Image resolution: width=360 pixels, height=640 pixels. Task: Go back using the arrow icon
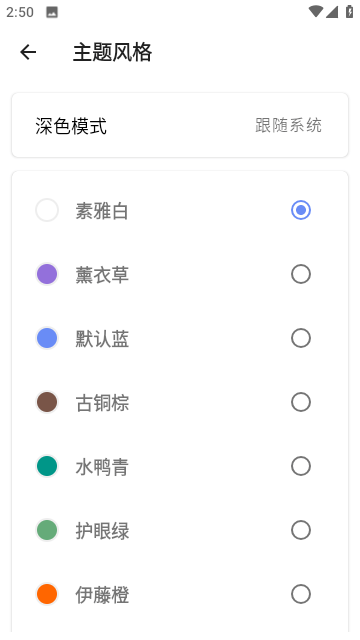tap(28, 52)
